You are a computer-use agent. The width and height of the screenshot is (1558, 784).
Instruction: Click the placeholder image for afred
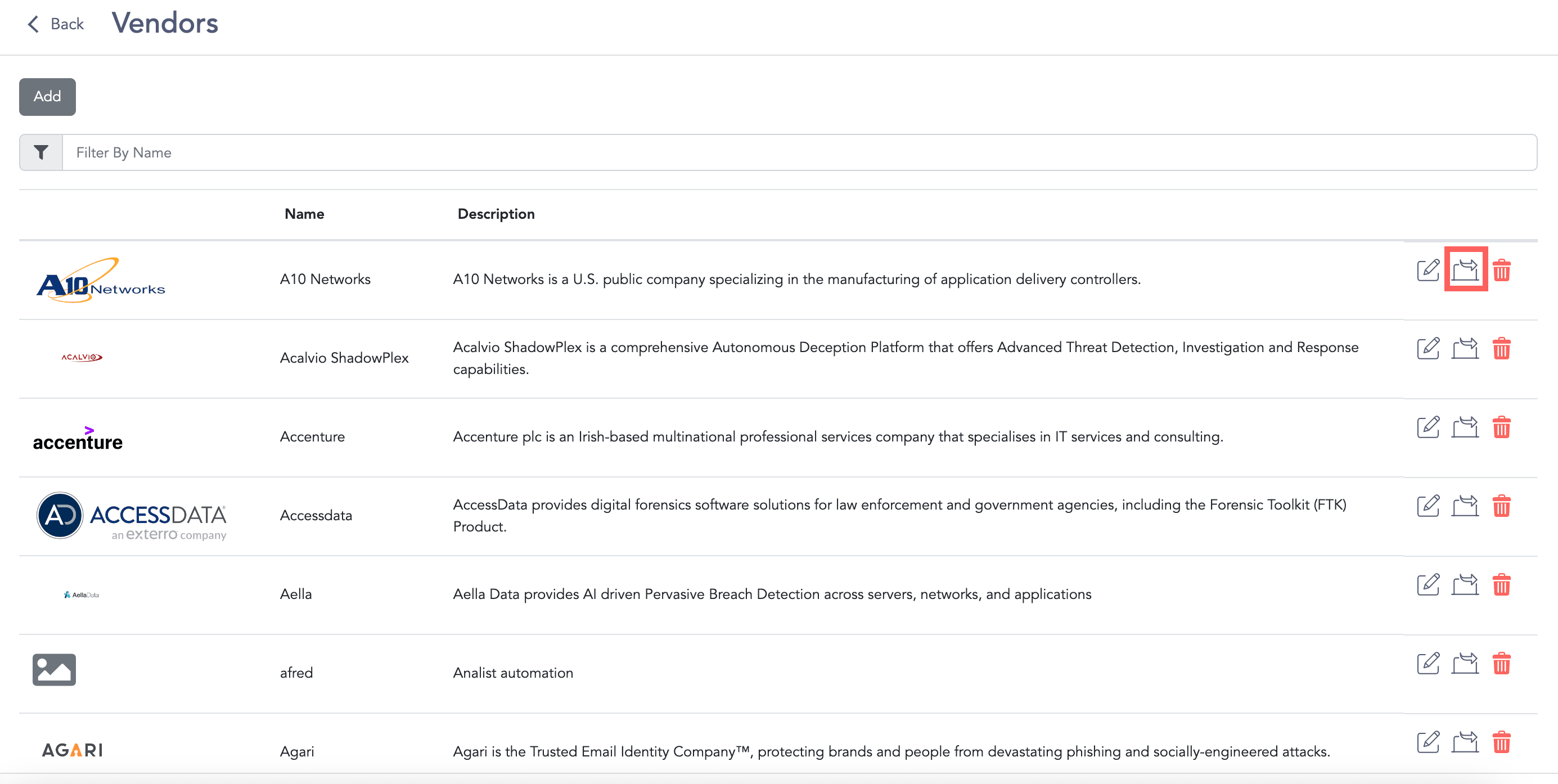pos(54,670)
